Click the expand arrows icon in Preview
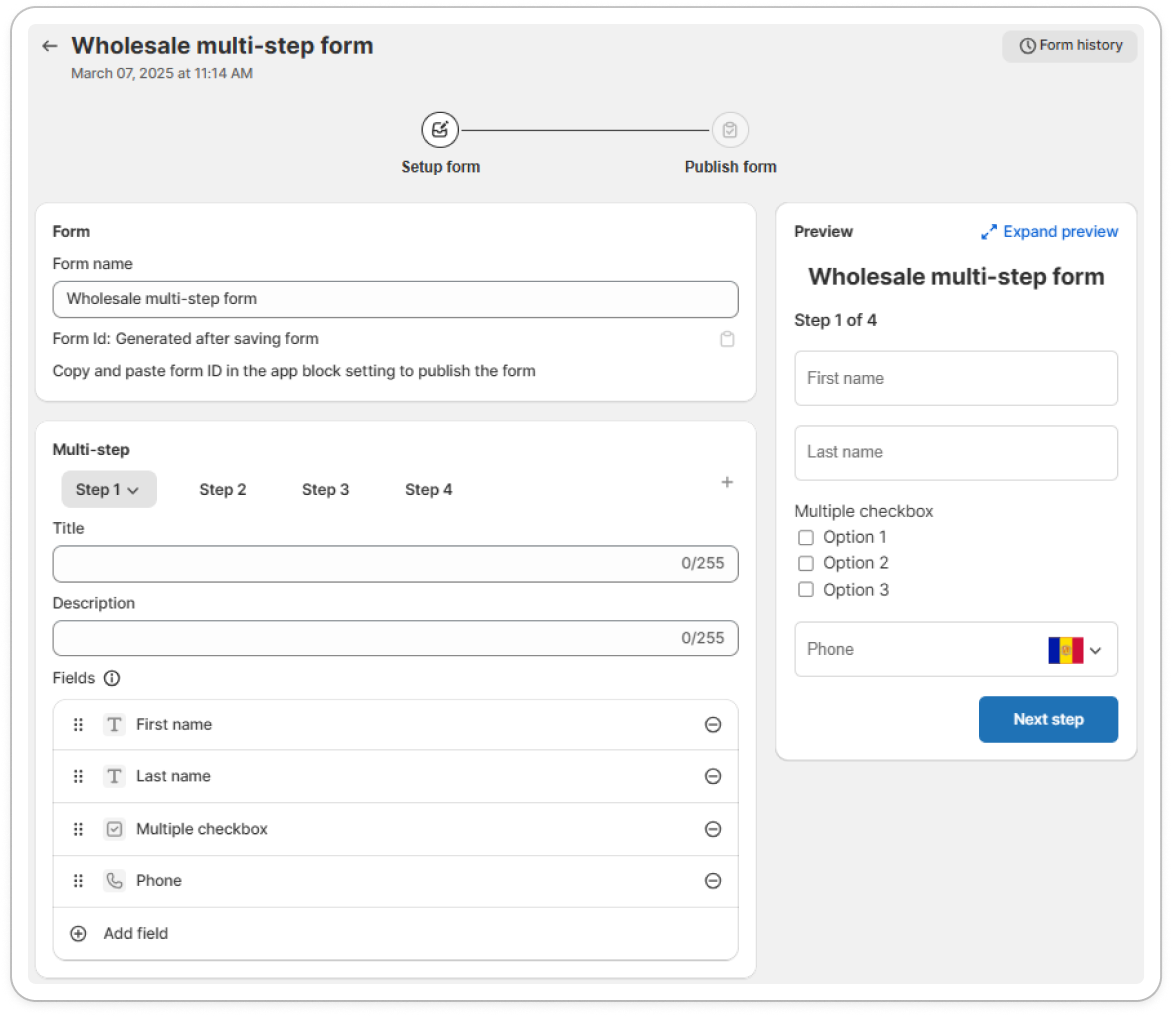This screenshot has width=1173, height=1016. [x=989, y=232]
